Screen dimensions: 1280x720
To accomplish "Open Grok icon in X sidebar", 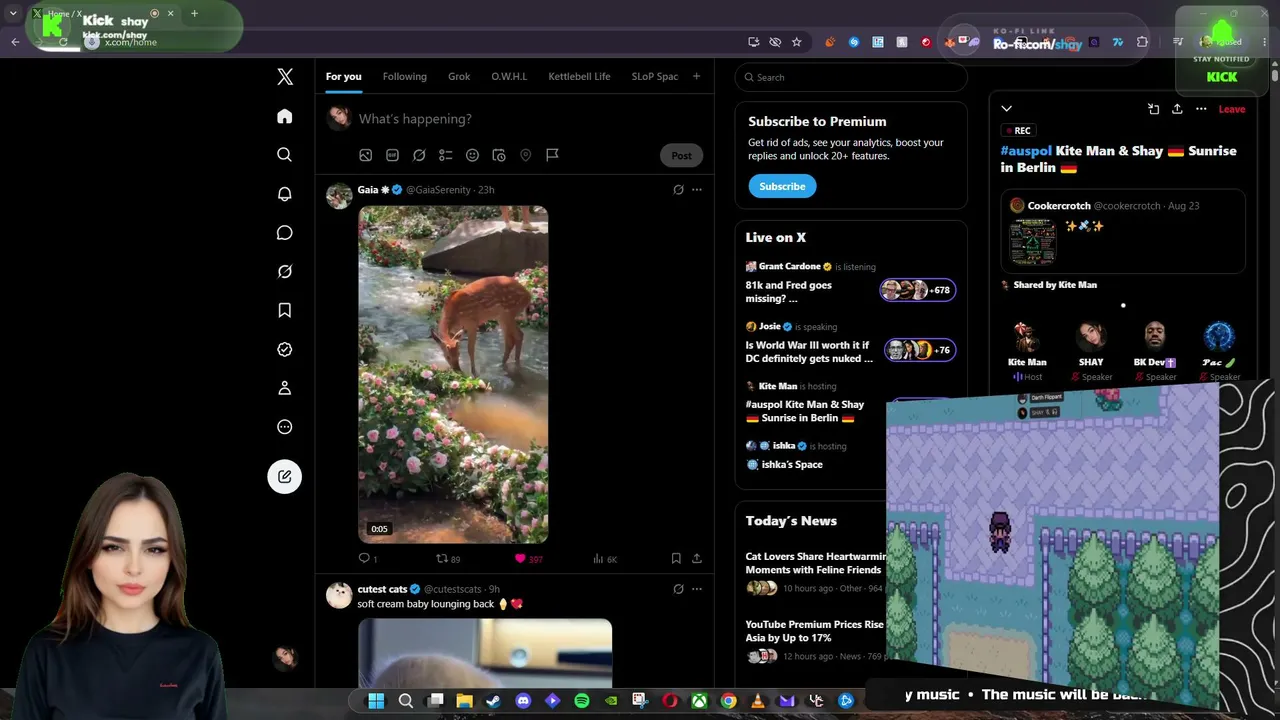I will point(285,272).
